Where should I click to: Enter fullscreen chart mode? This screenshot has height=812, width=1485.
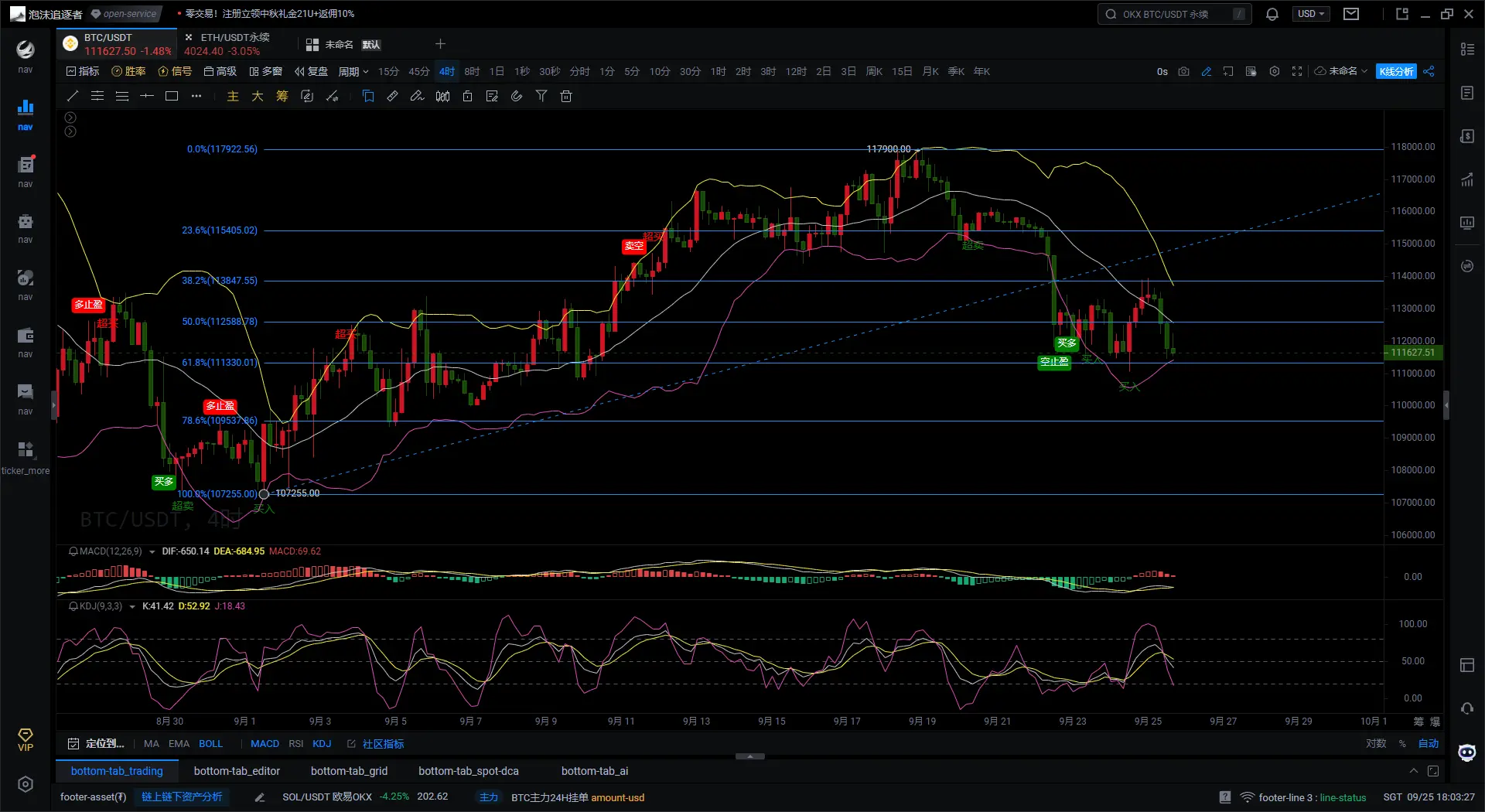point(1297,72)
